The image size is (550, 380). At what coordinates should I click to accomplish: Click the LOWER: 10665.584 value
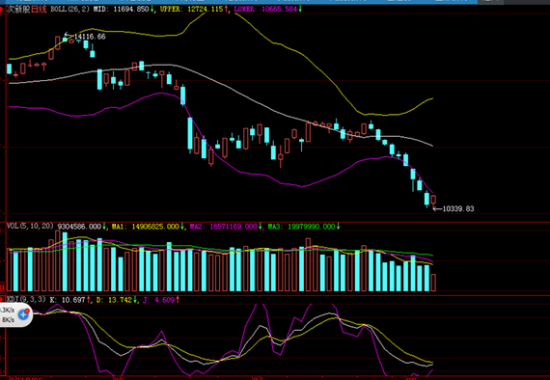coord(267,9)
